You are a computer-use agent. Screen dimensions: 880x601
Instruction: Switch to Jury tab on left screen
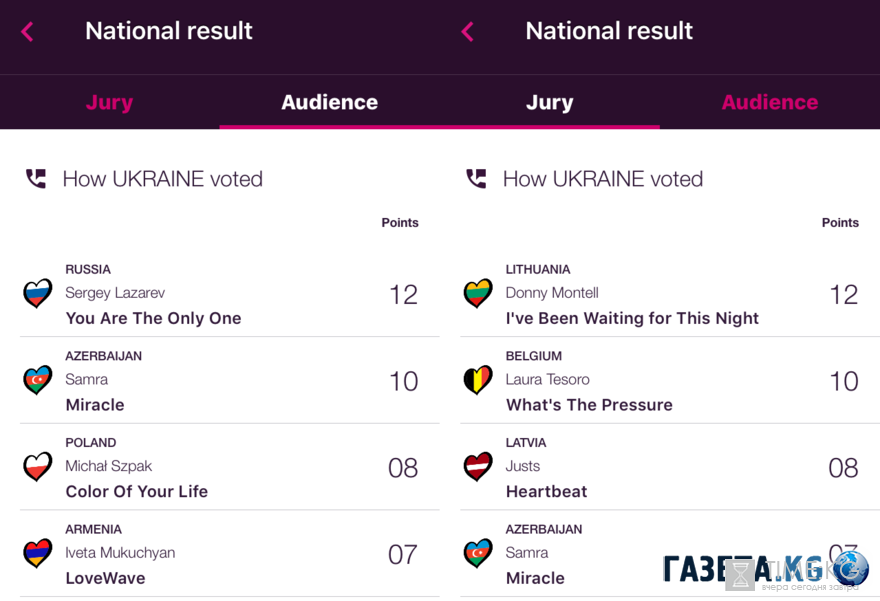[x=109, y=102]
